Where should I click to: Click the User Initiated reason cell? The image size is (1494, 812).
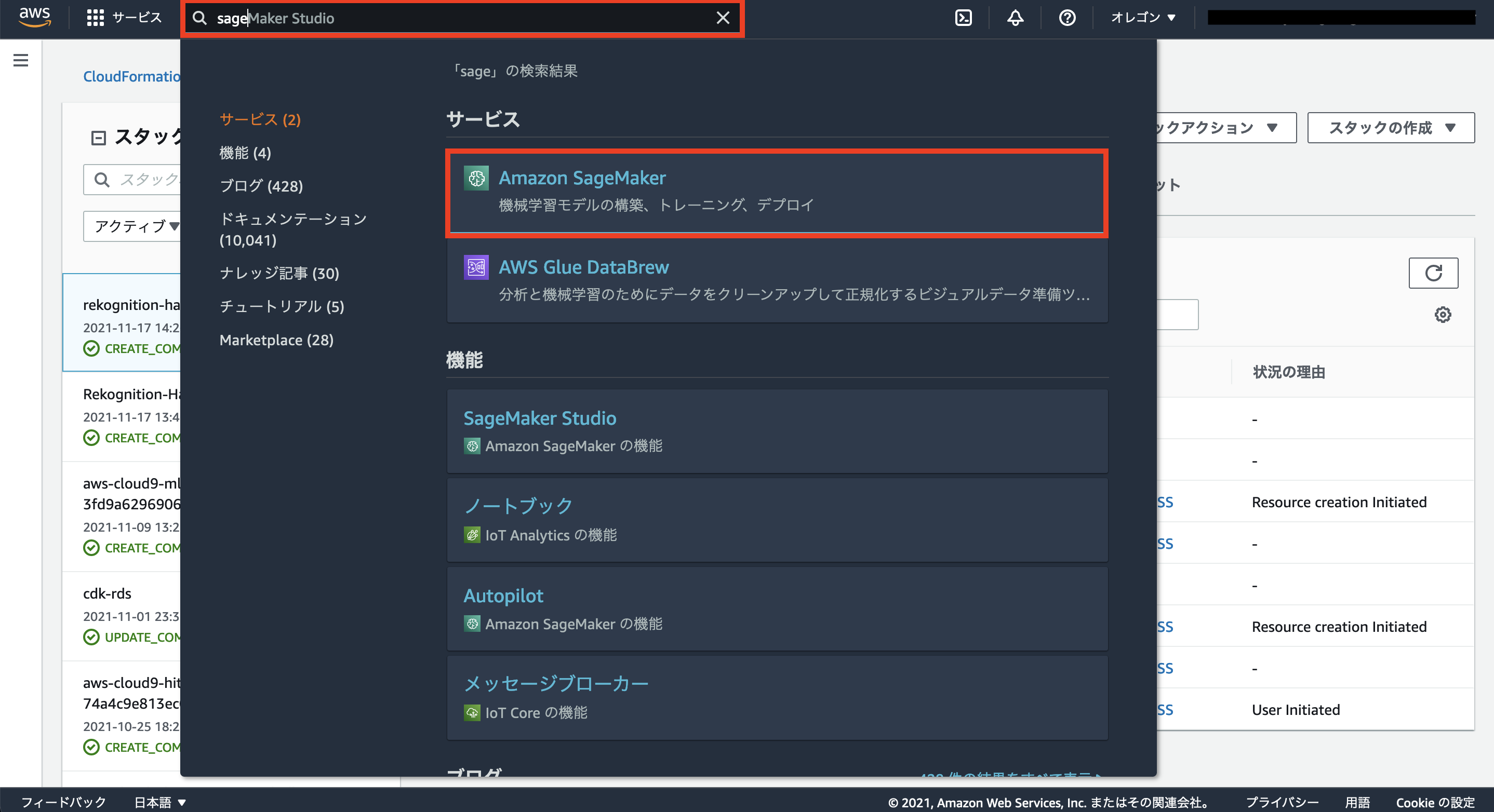(x=1296, y=710)
